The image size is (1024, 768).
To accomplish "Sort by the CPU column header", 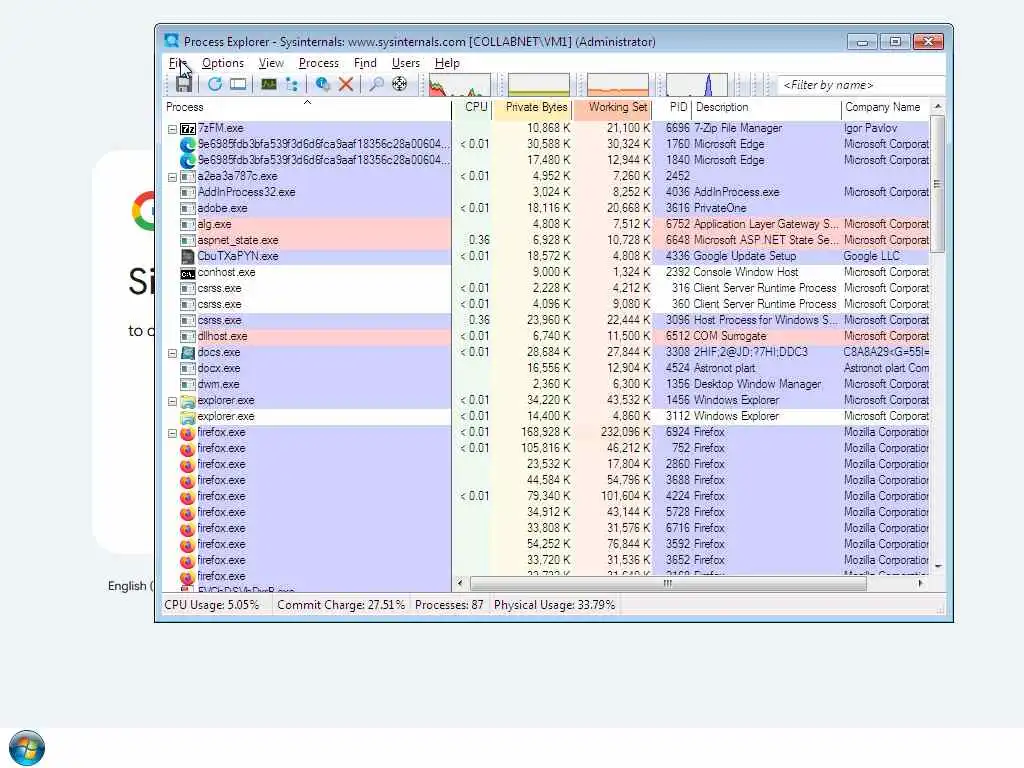I will (472, 107).
